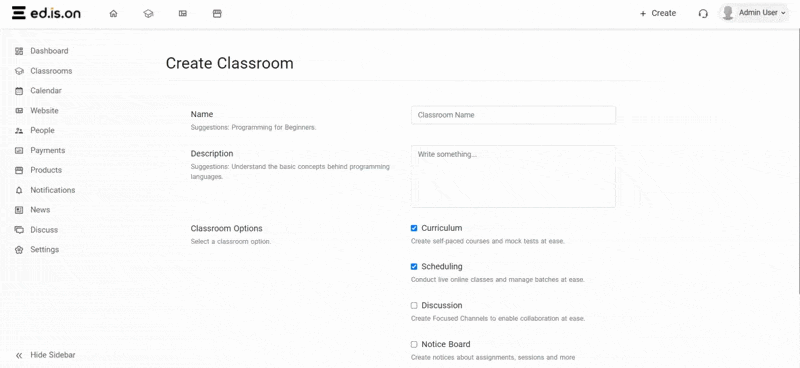Click the Notifications bell icon in sidebar
The width and height of the screenshot is (800, 368).
[x=19, y=190]
